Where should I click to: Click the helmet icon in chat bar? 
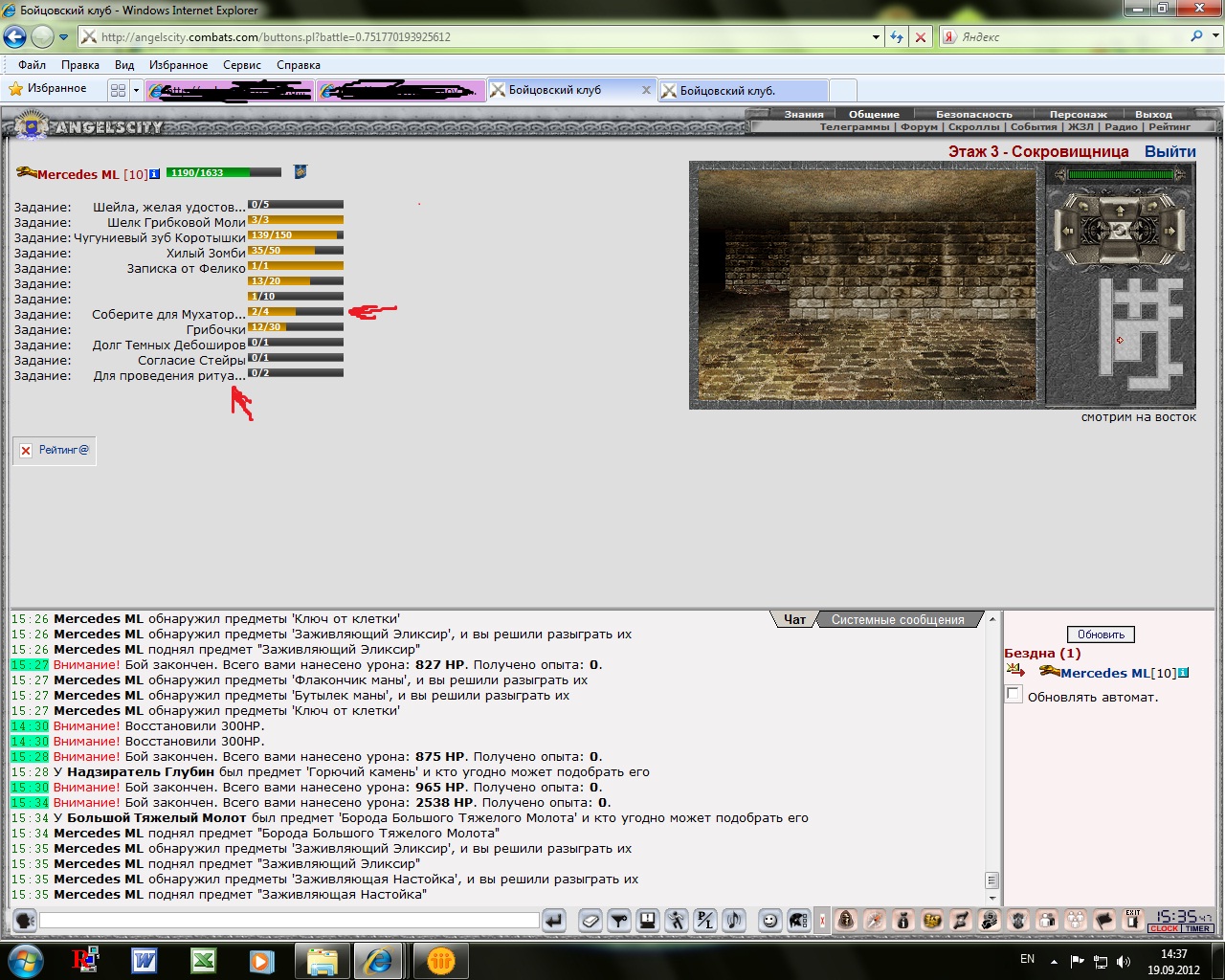coord(798,921)
